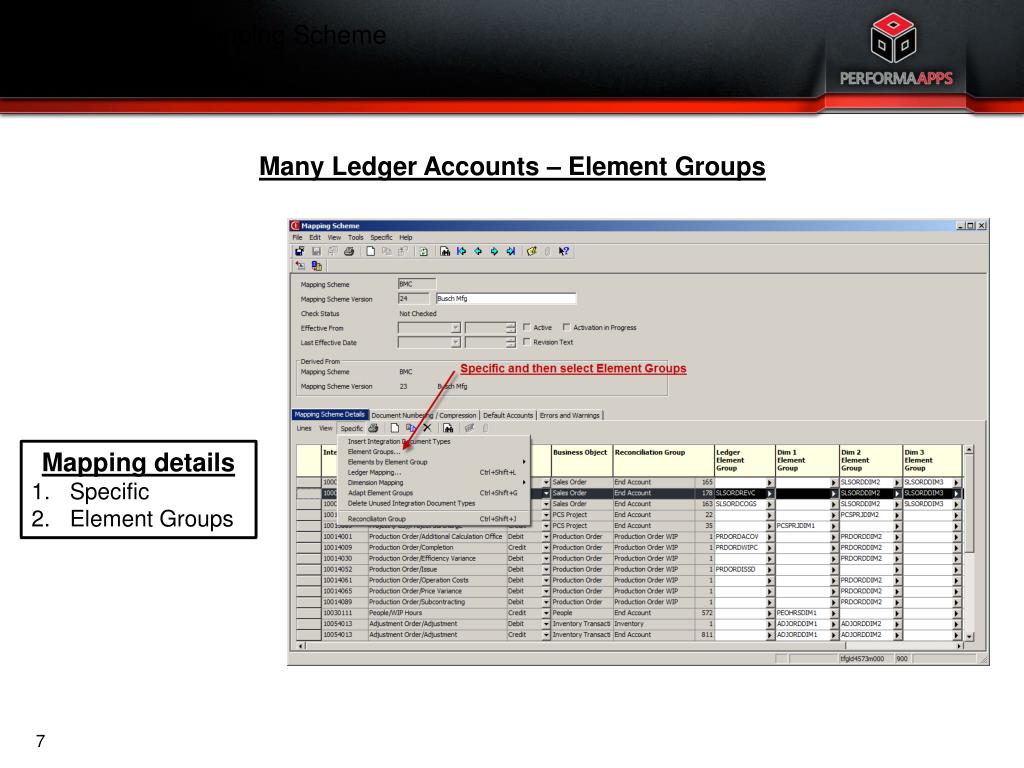Open the Last Effective Date dropdown

click(x=455, y=342)
